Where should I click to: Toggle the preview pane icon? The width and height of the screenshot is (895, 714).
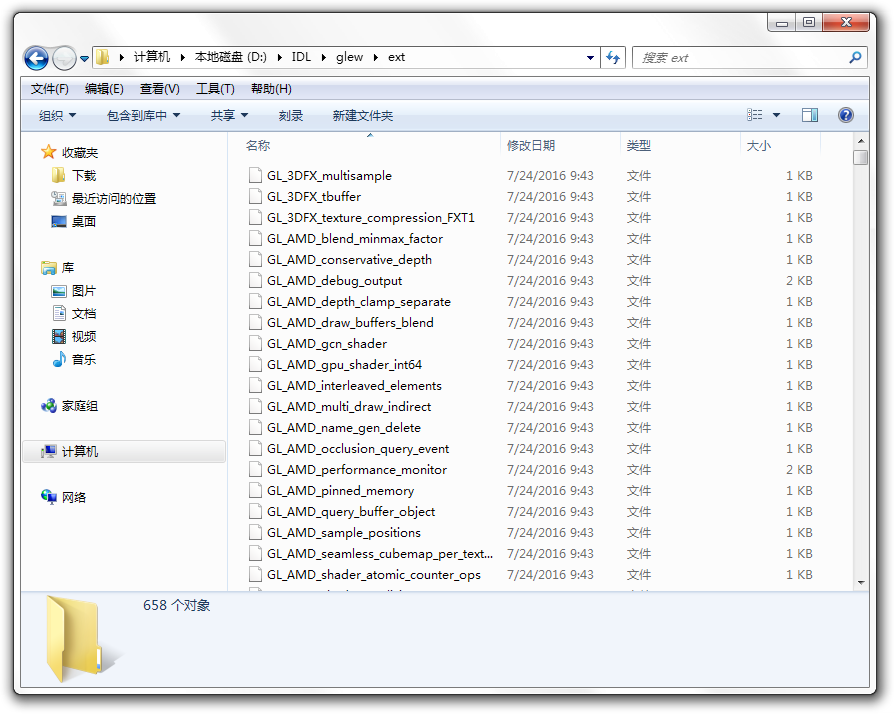point(810,116)
